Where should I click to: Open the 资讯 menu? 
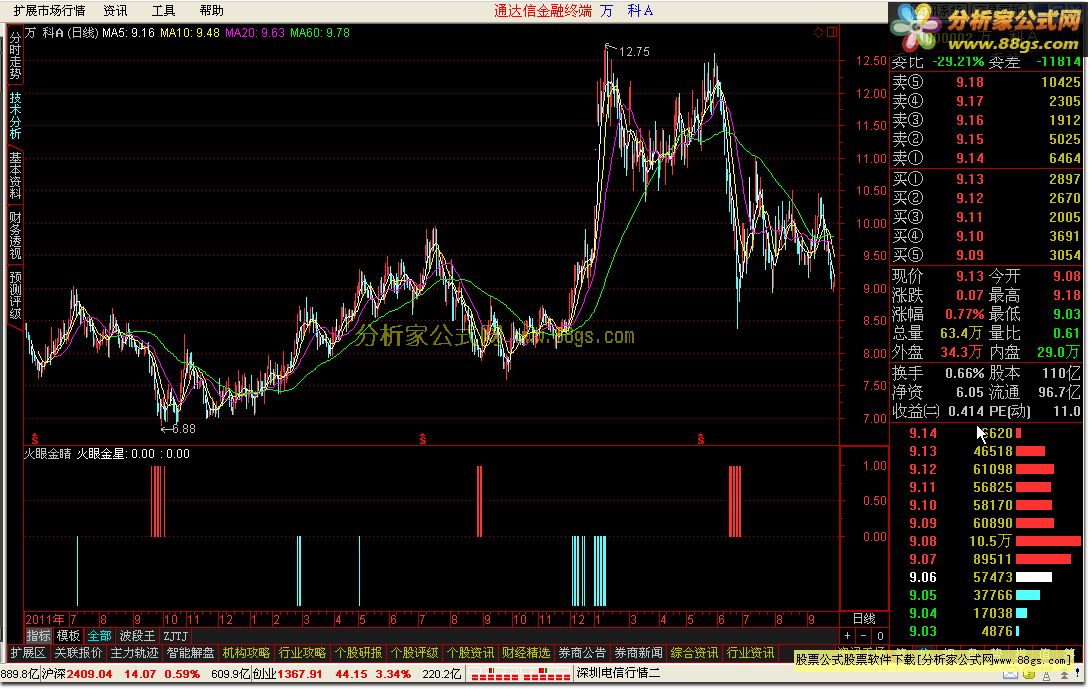115,10
